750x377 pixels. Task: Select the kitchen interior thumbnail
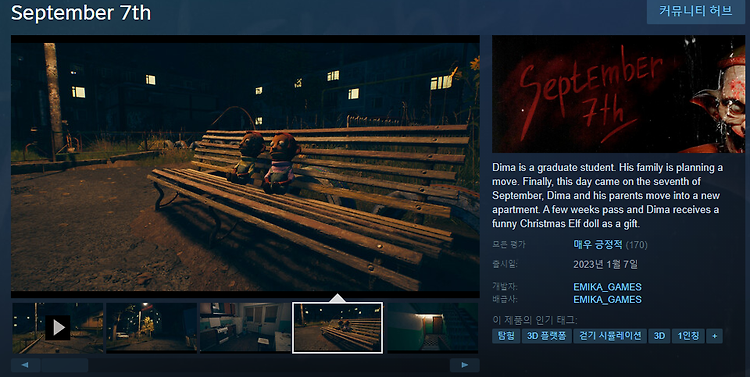click(x=245, y=328)
